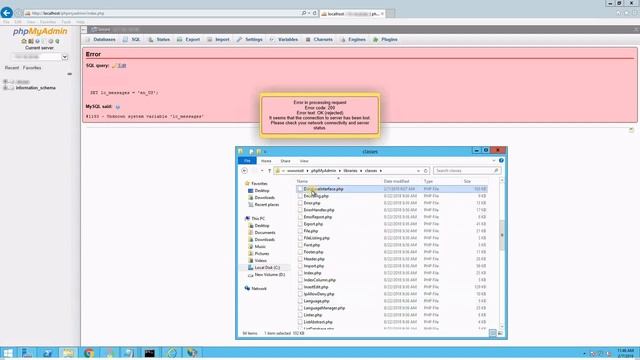The width and height of the screenshot is (640, 360).
Task: Click the browser address bar
Action: coord(163,13)
